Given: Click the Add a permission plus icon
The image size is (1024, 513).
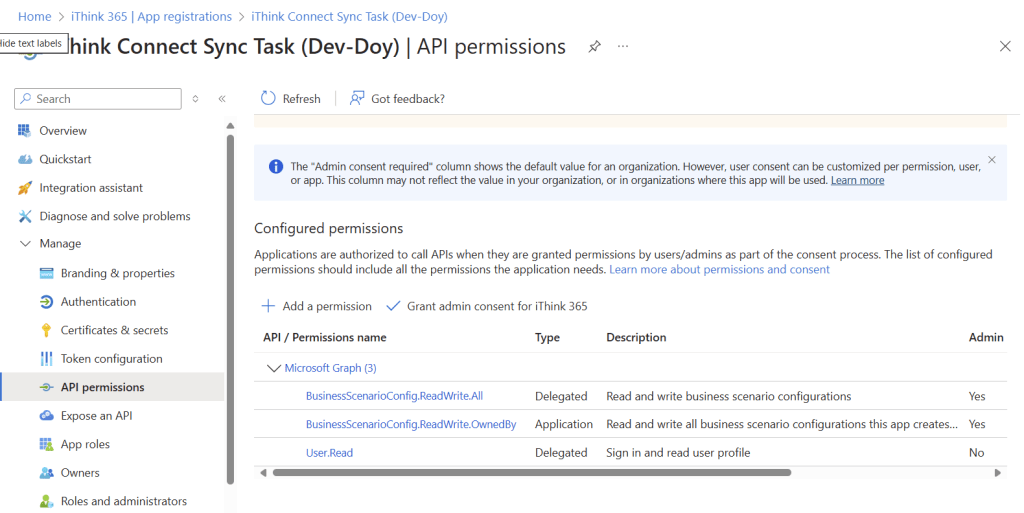Looking at the screenshot, I should pyautogui.click(x=268, y=306).
